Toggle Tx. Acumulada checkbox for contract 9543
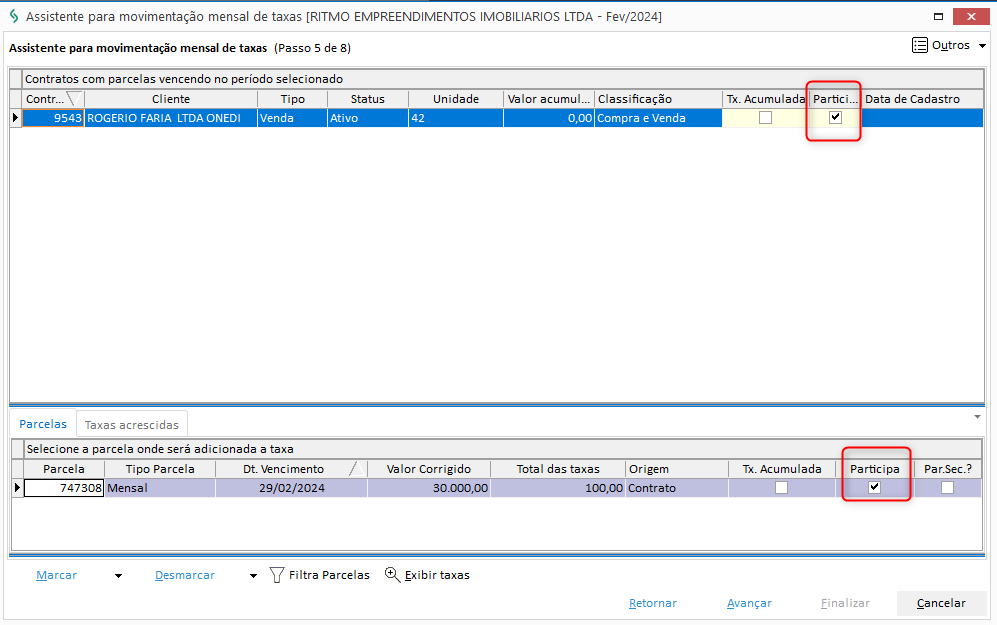This screenshot has width=997, height=625. pos(765,118)
